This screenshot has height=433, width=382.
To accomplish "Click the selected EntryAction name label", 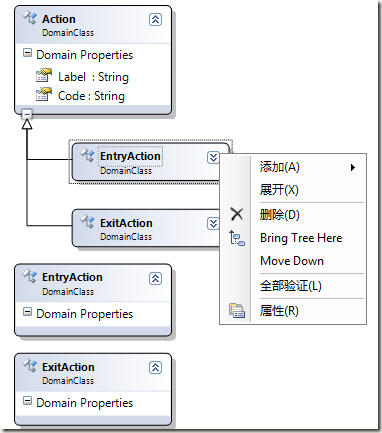I will [130, 156].
